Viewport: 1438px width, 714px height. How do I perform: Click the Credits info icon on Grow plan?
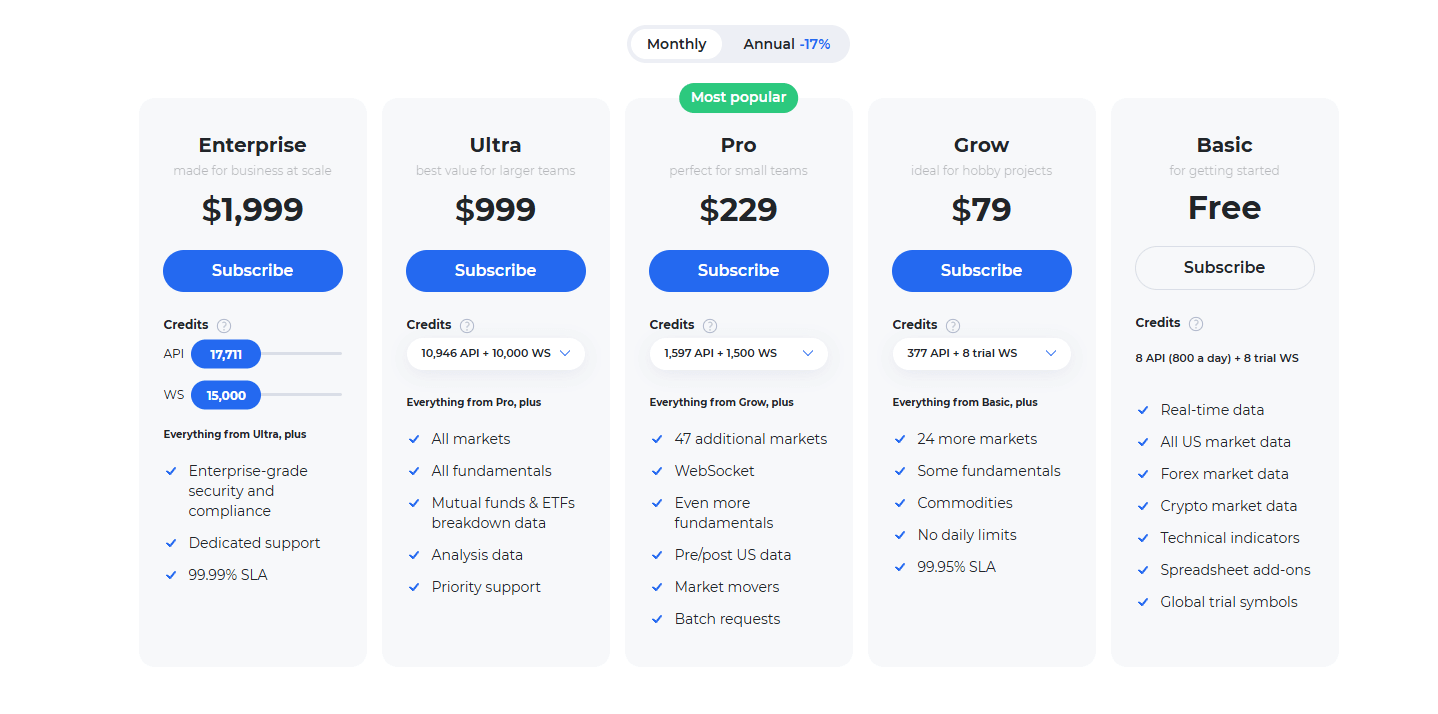point(952,324)
